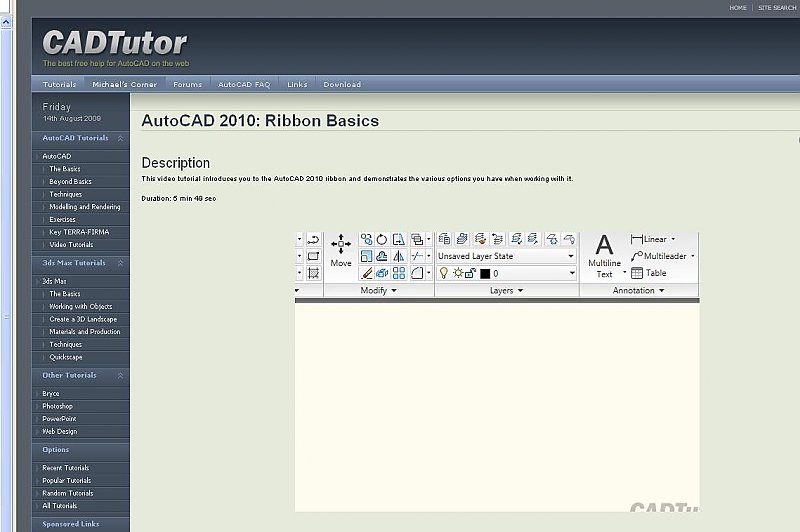This screenshot has height=532, width=800.
Task: Collapse the 3ds Max Tutorials sidebar section
Action: 120,263
